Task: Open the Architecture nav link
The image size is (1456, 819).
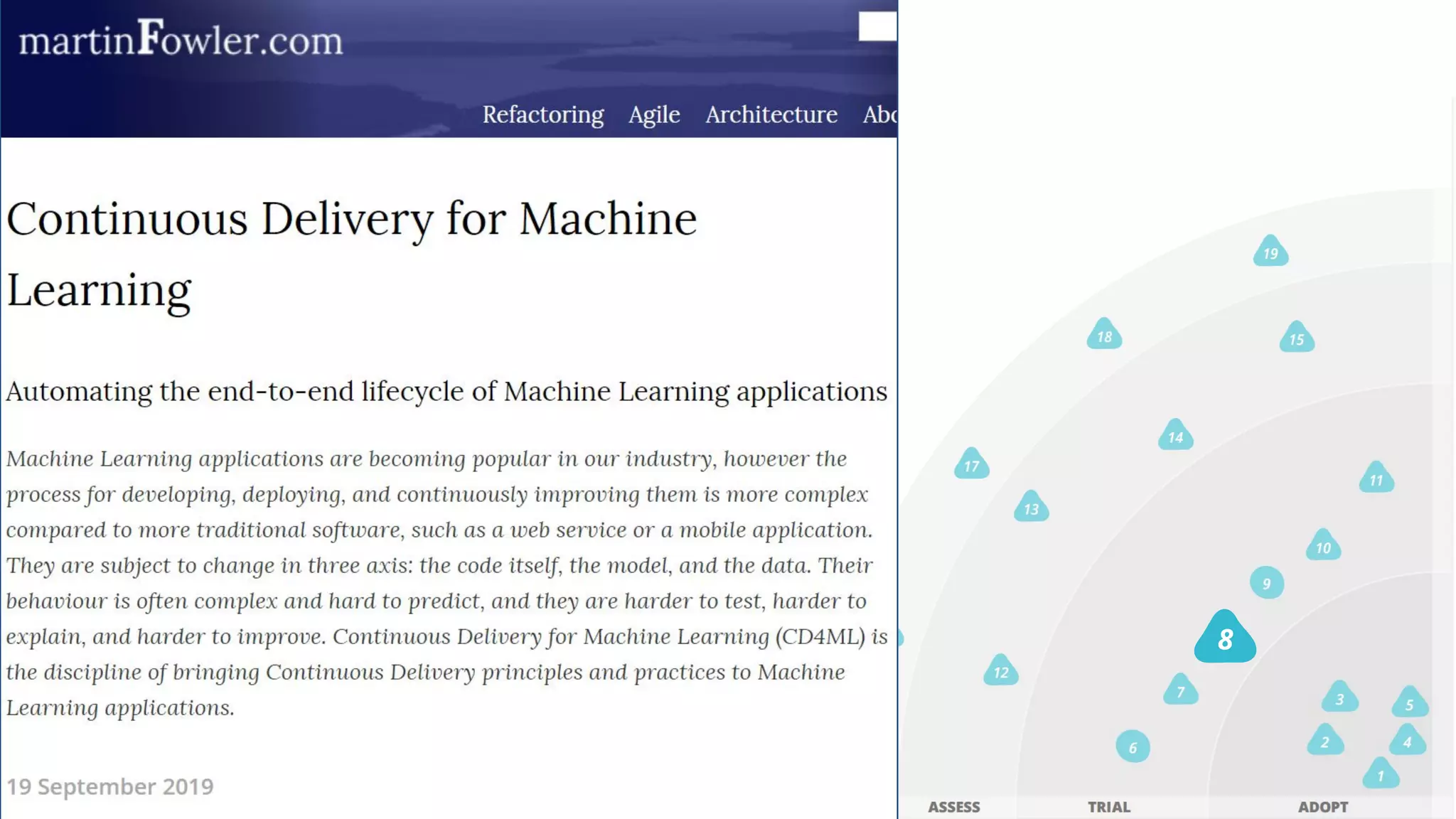Action: point(771,114)
